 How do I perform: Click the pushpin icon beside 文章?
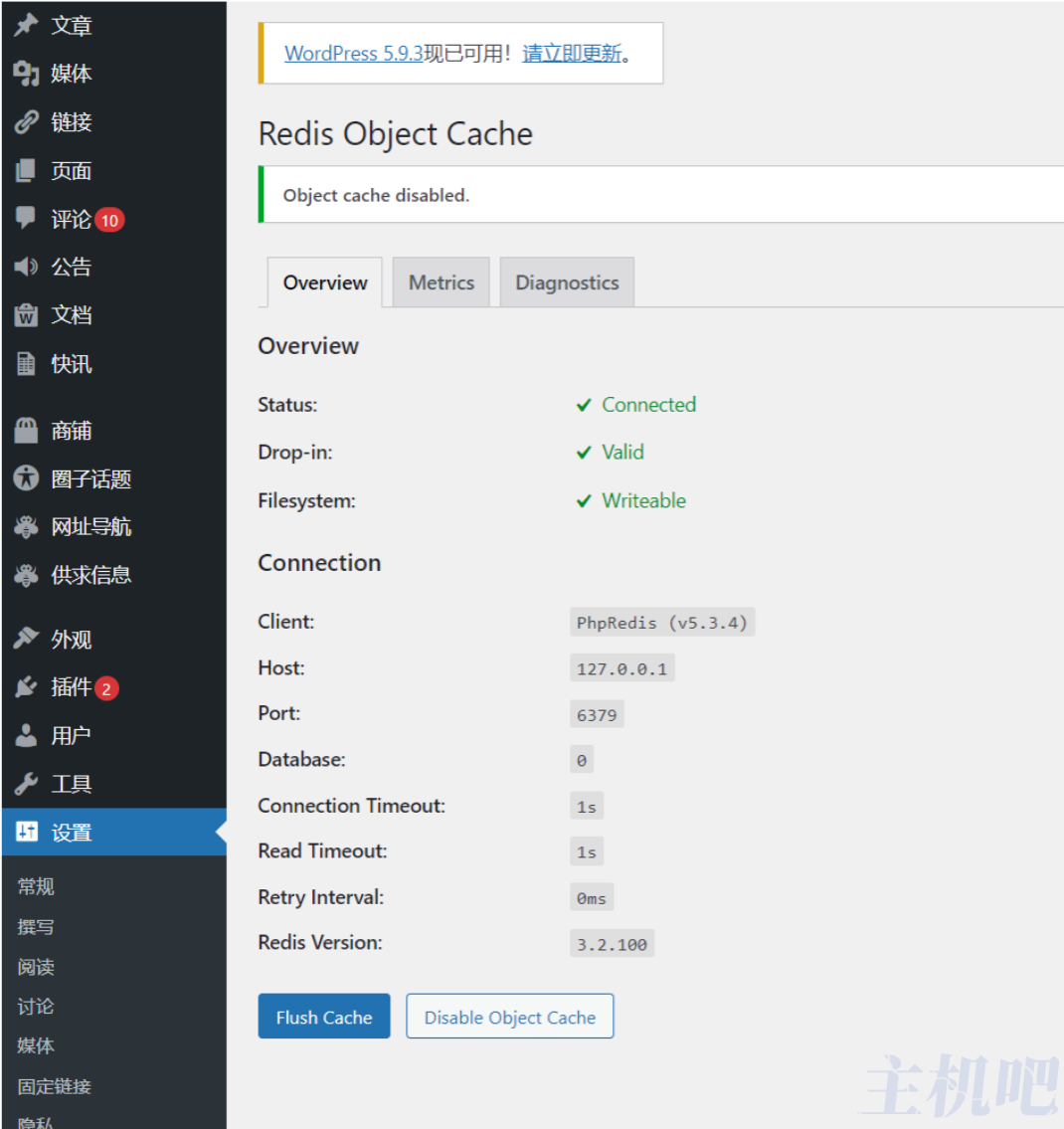click(26, 25)
